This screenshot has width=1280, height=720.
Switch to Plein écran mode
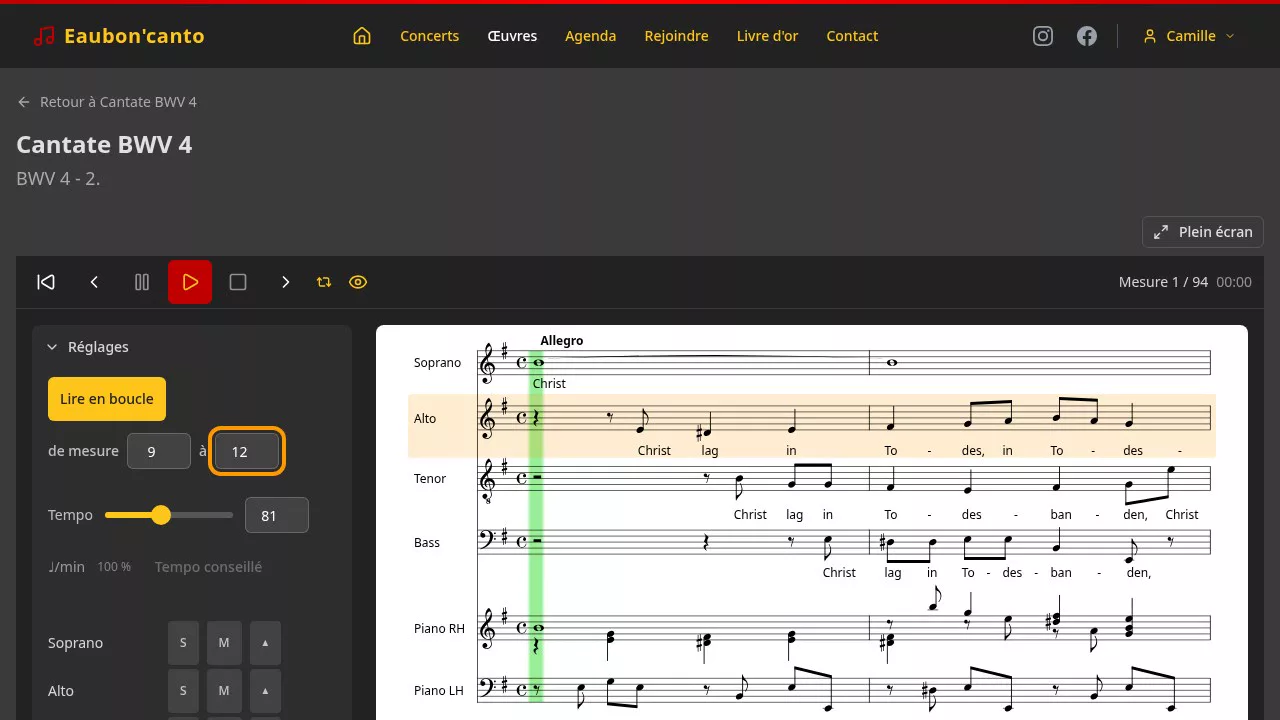coord(1203,232)
